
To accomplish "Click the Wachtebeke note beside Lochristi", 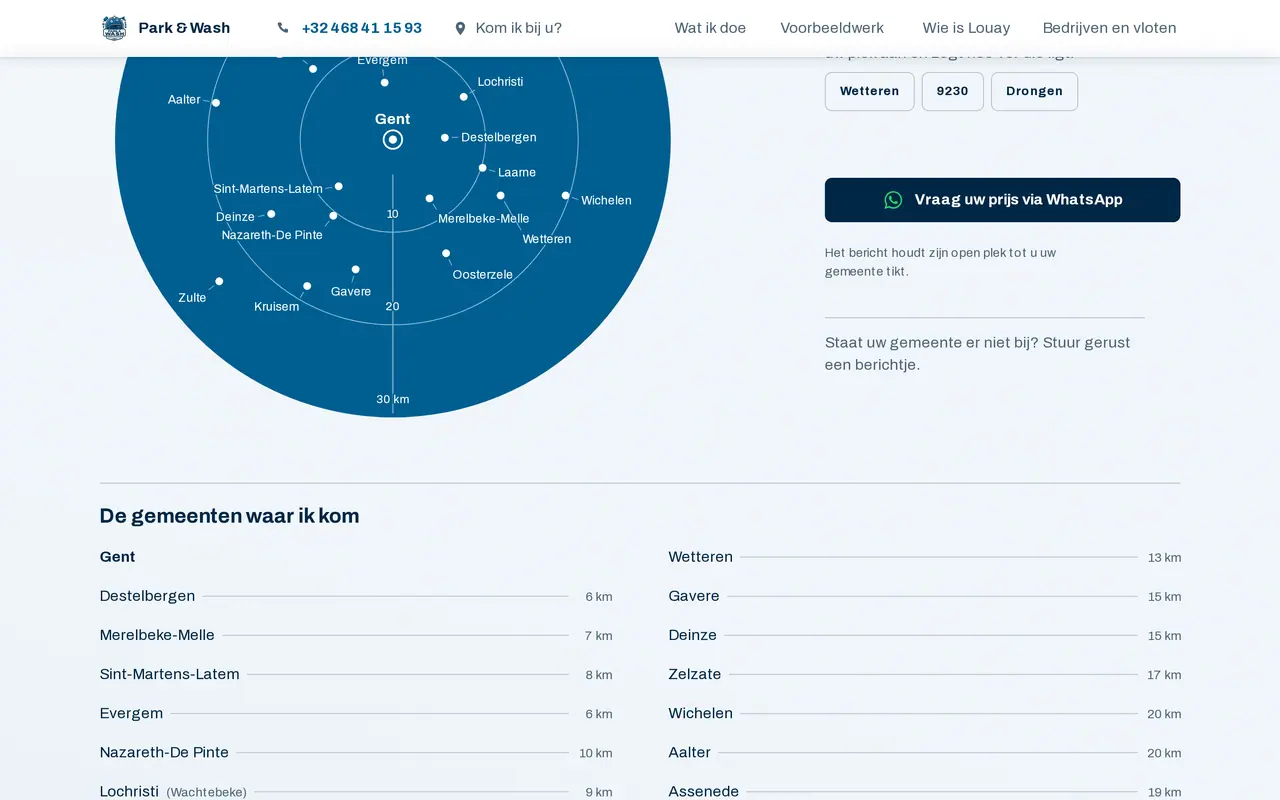I will click(x=206, y=792).
